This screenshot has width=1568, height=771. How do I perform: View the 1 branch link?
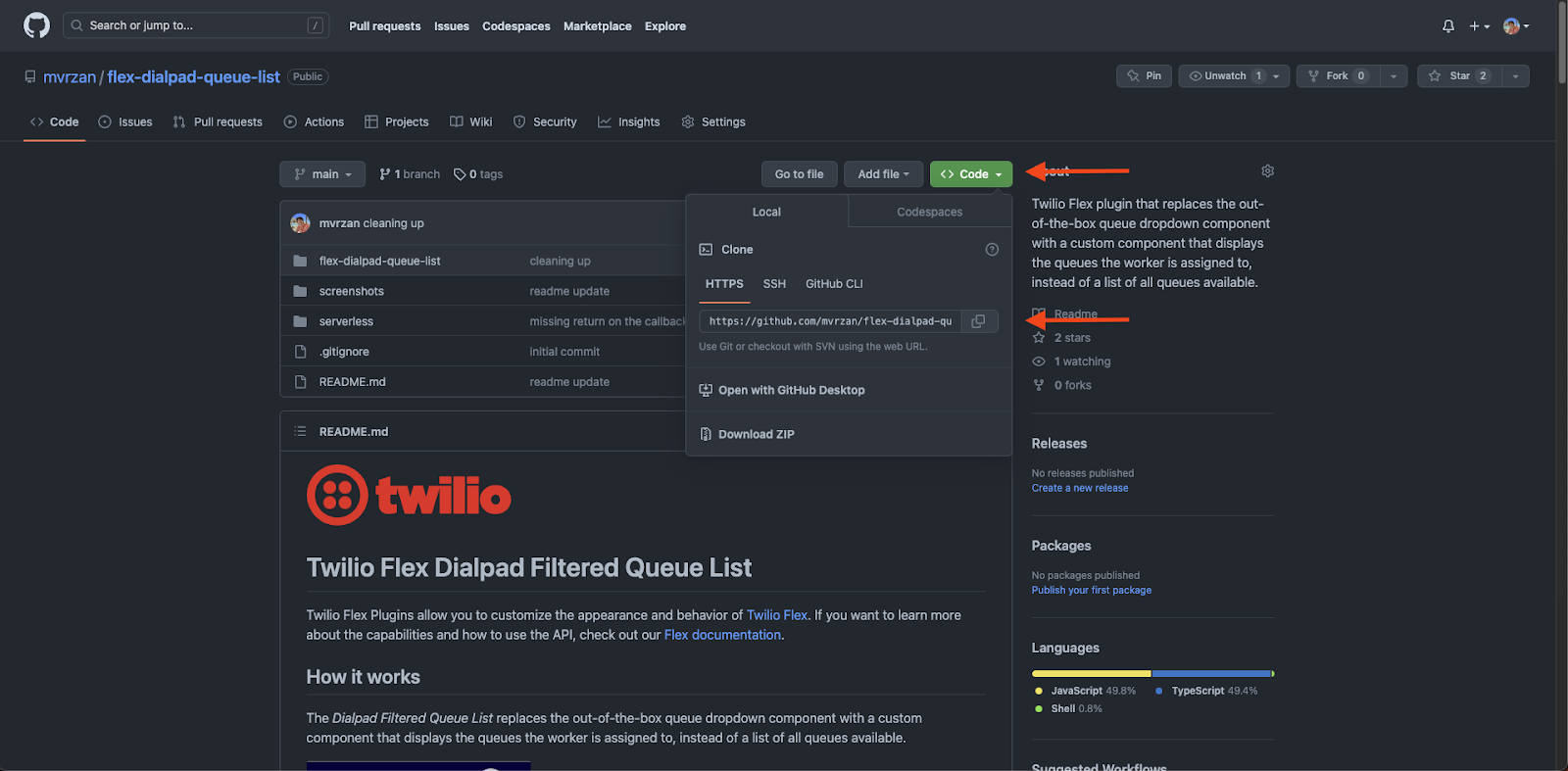pyautogui.click(x=410, y=174)
